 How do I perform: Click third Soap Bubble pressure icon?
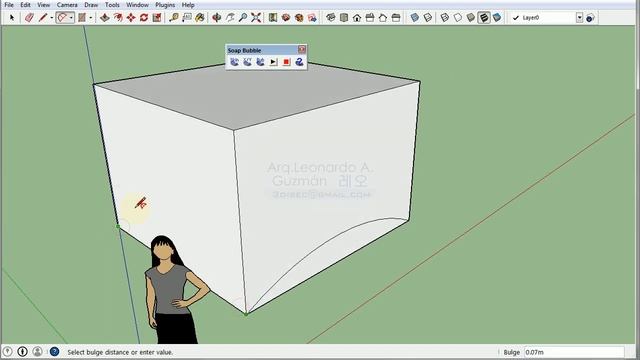point(260,62)
